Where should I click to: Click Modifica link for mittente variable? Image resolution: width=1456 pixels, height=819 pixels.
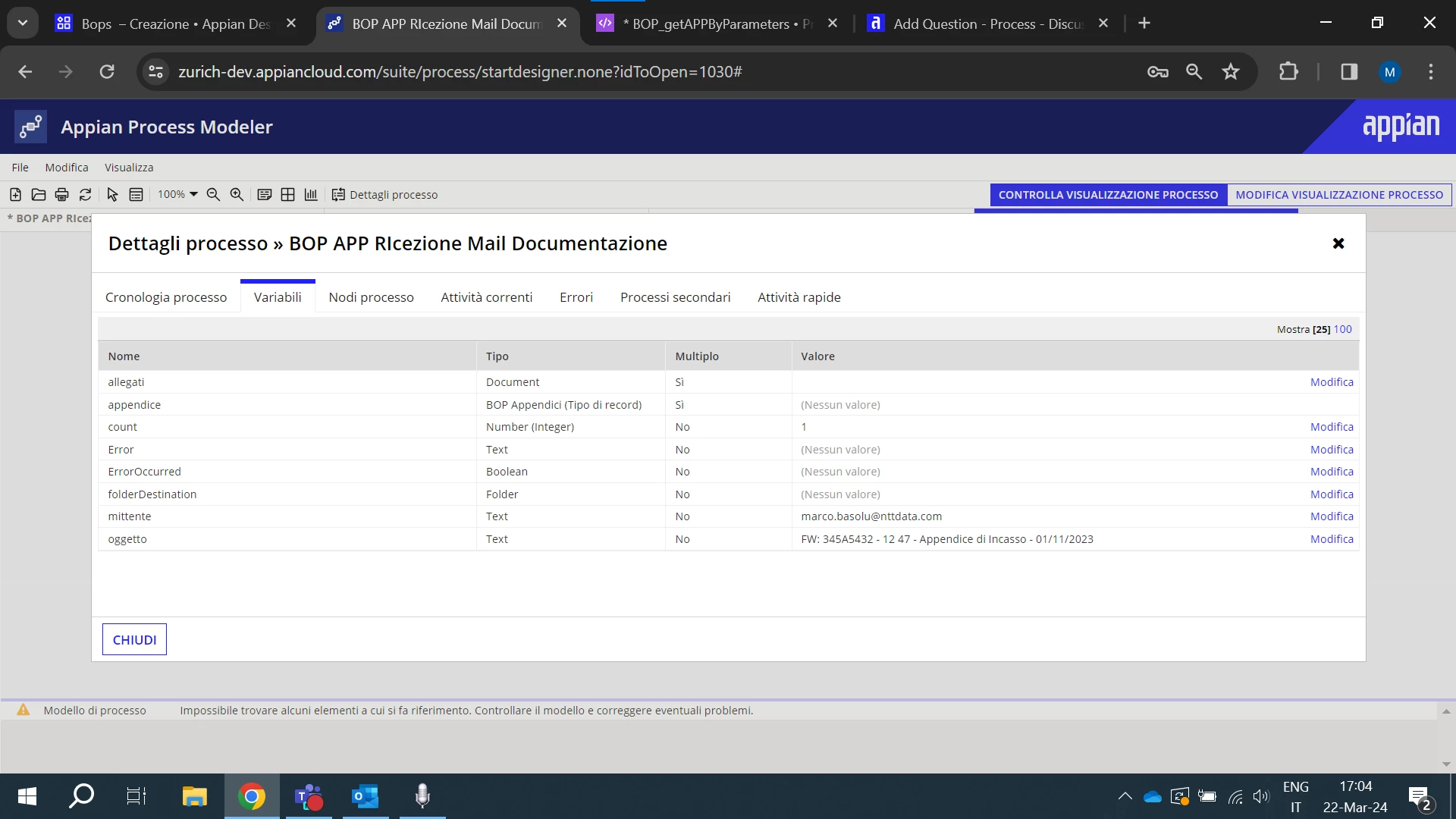pos(1332,516)
